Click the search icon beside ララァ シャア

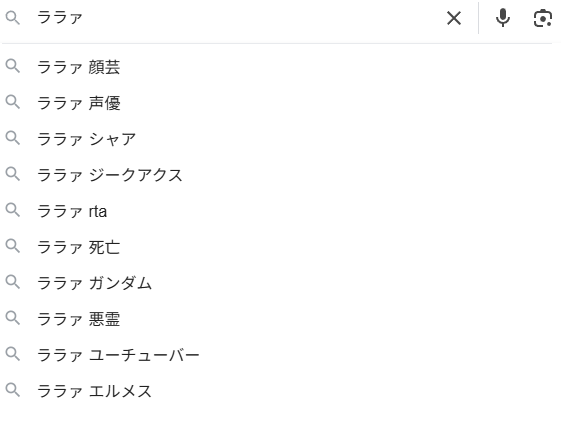coord(13,138)
